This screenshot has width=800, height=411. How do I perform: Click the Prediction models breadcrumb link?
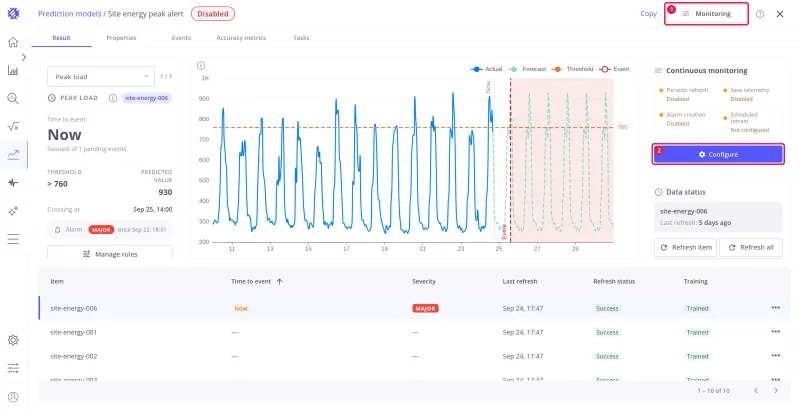click(69, 14)
